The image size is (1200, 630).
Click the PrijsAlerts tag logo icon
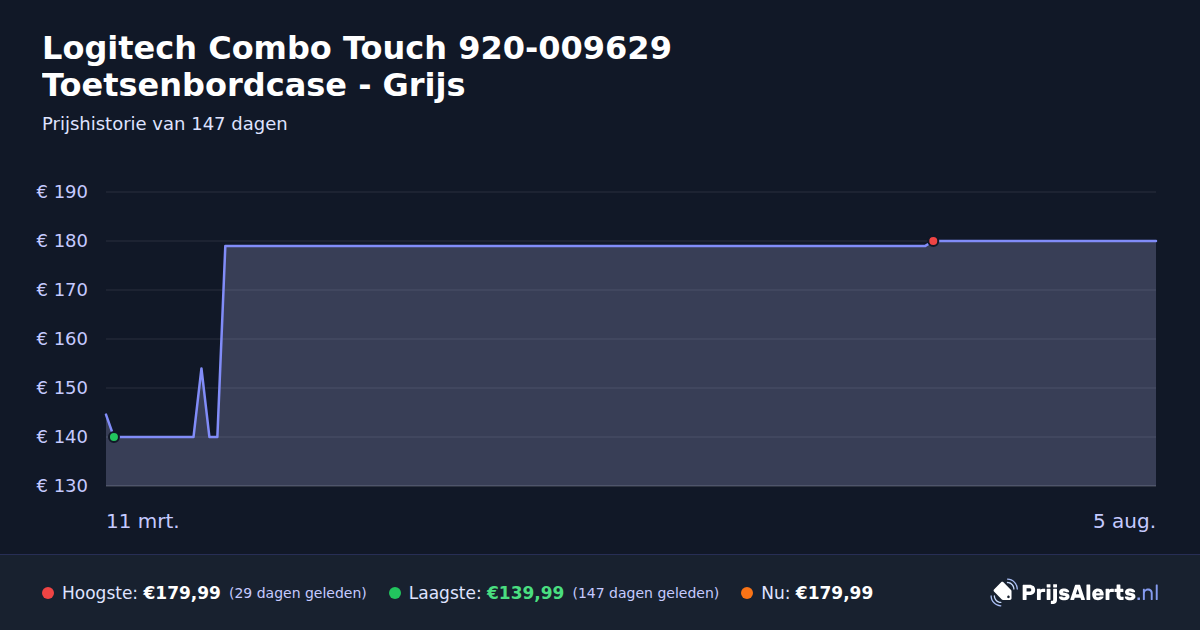pos(1003,593)
